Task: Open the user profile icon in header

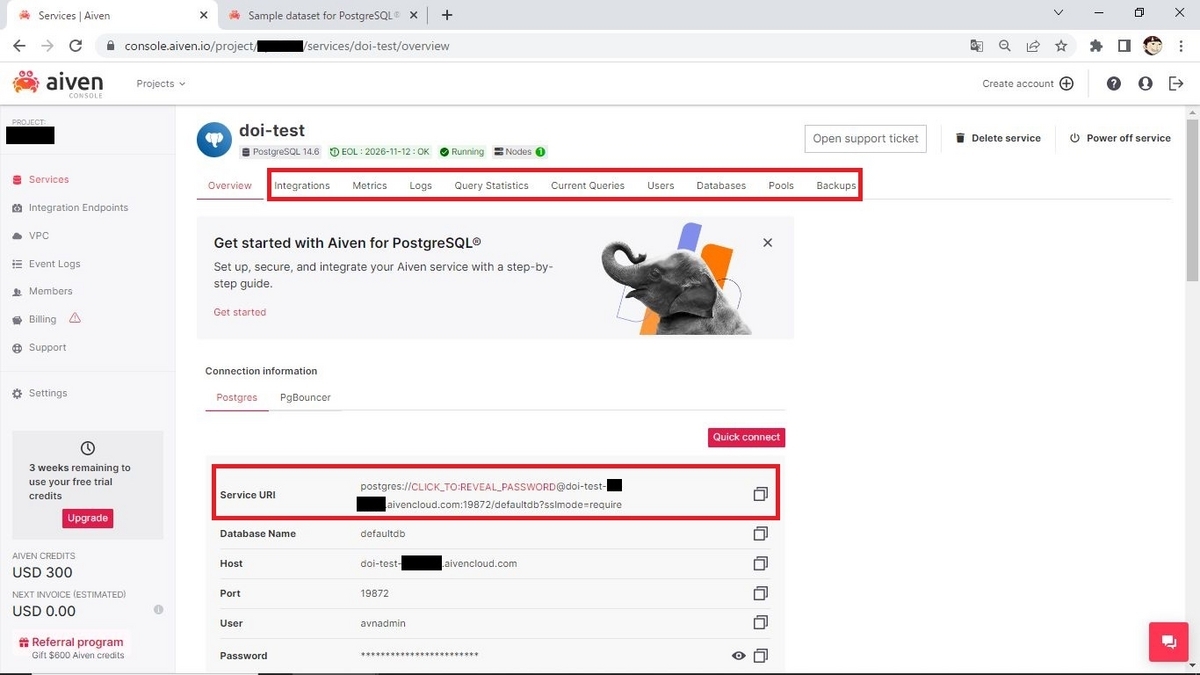Action: pyautogui.click(x=1145, y=84)
